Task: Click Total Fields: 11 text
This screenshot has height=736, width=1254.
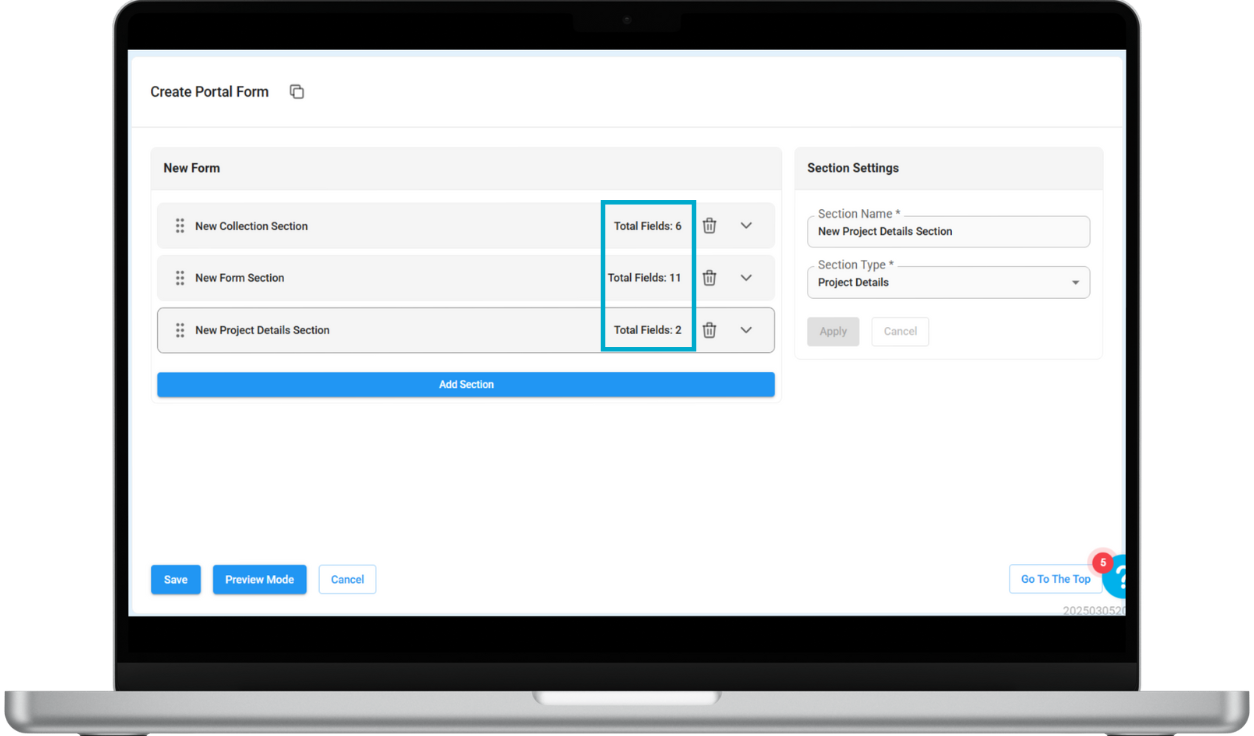Action: pyautogui.click(x=645, y=278)
